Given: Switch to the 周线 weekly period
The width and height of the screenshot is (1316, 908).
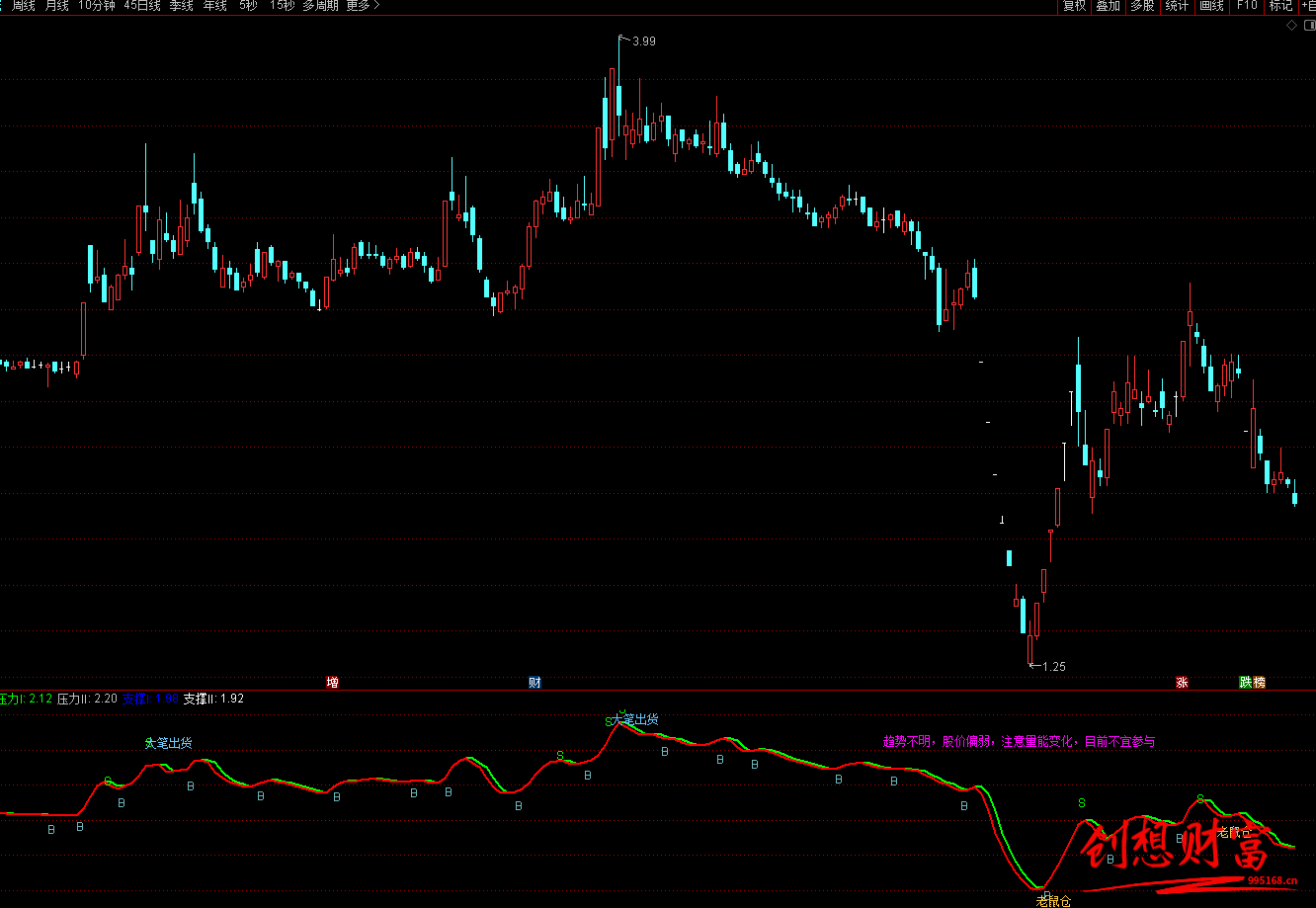Looking at the screenshot, I should (22, 6).
